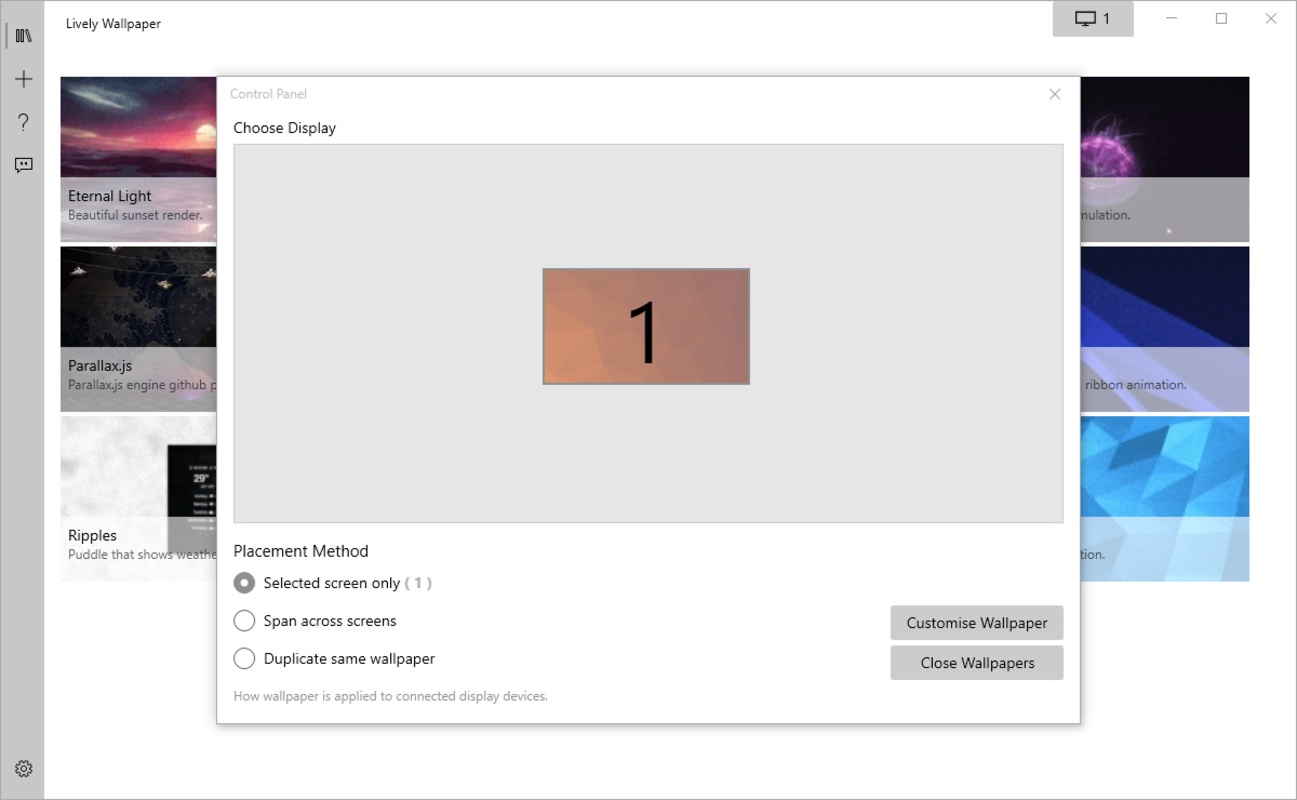Click the Add Wallpaper plus icon

pos(24,79)
